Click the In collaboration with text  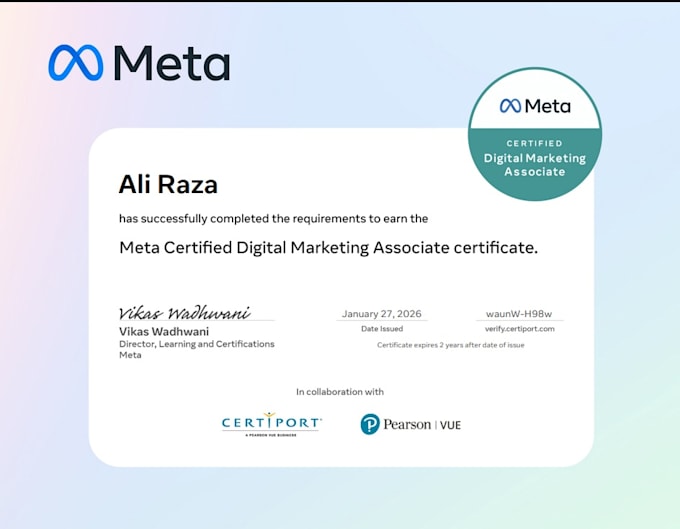[x=340, y=392]
